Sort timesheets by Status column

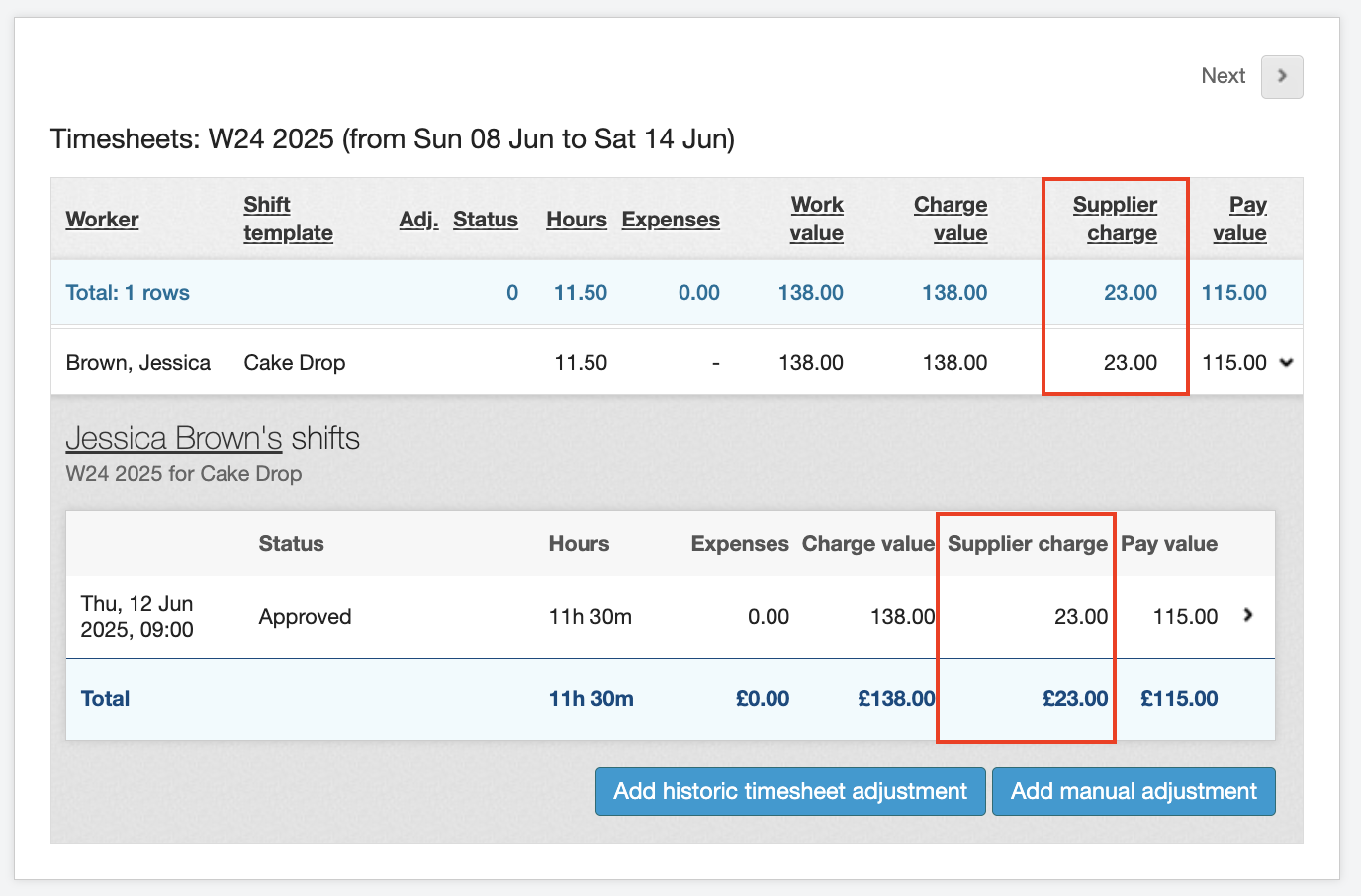[485, 220]
